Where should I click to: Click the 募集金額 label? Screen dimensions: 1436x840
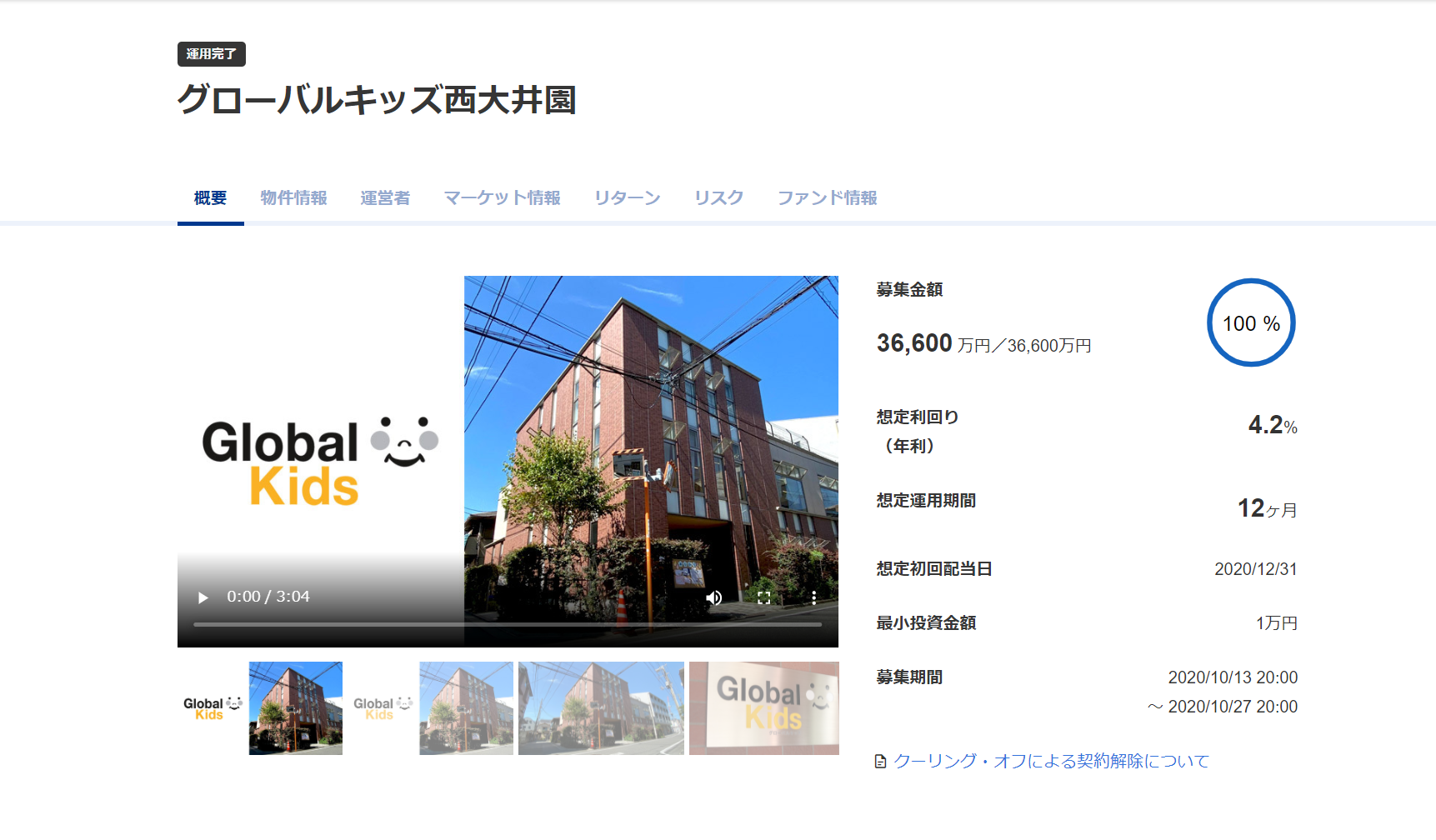pyautogui.click(x=909, y=290)
